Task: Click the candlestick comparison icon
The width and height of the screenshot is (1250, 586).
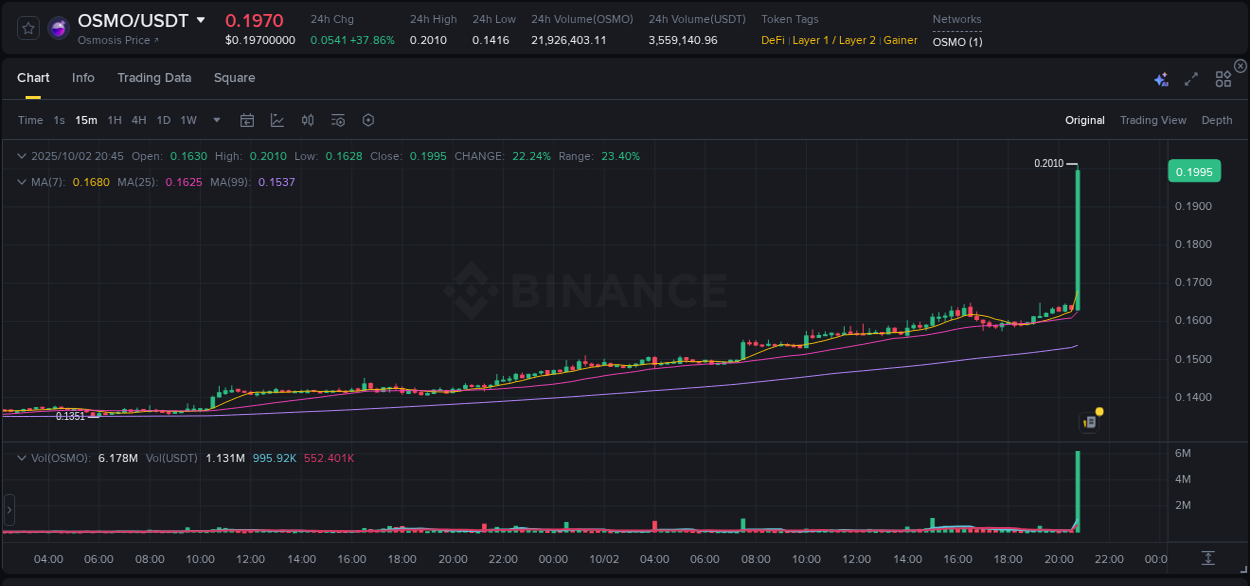Action: [x=307, y=119]
